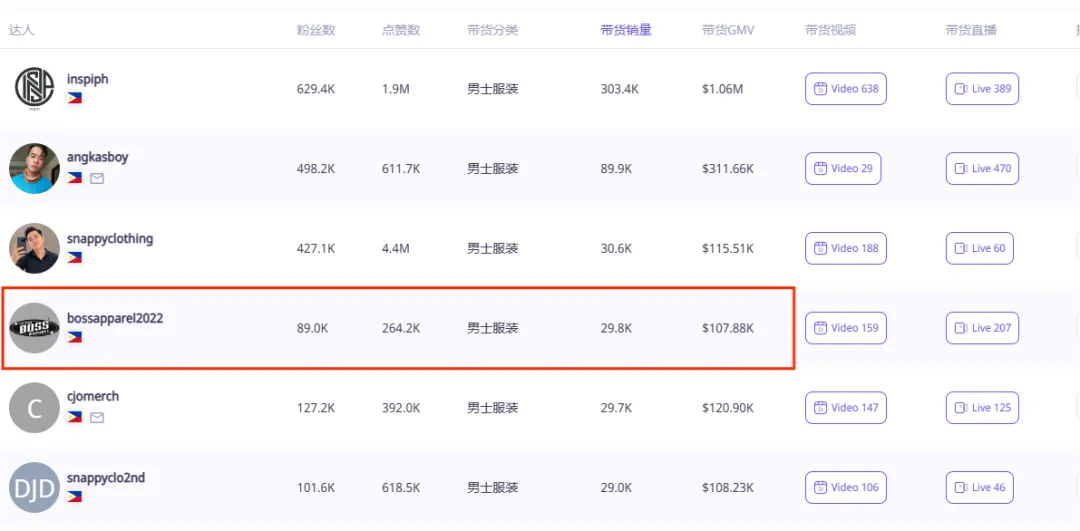
Task: Click the DJD avatar for snappyclo2nd
Action: tap(34, 488)
